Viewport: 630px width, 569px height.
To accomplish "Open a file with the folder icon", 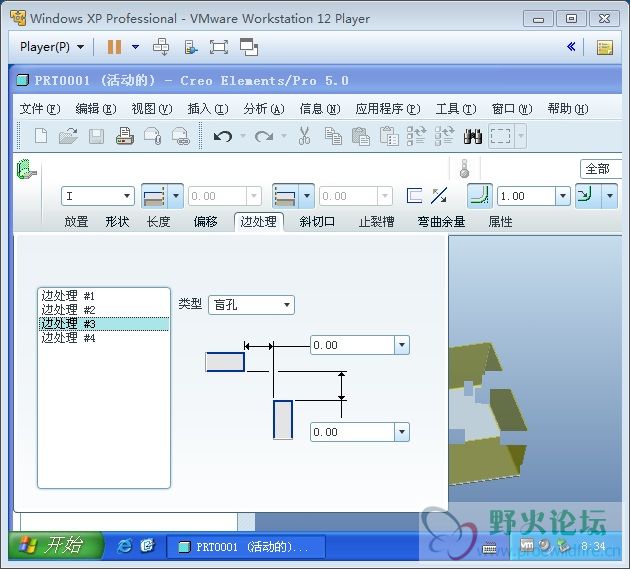I will (68, 136).
